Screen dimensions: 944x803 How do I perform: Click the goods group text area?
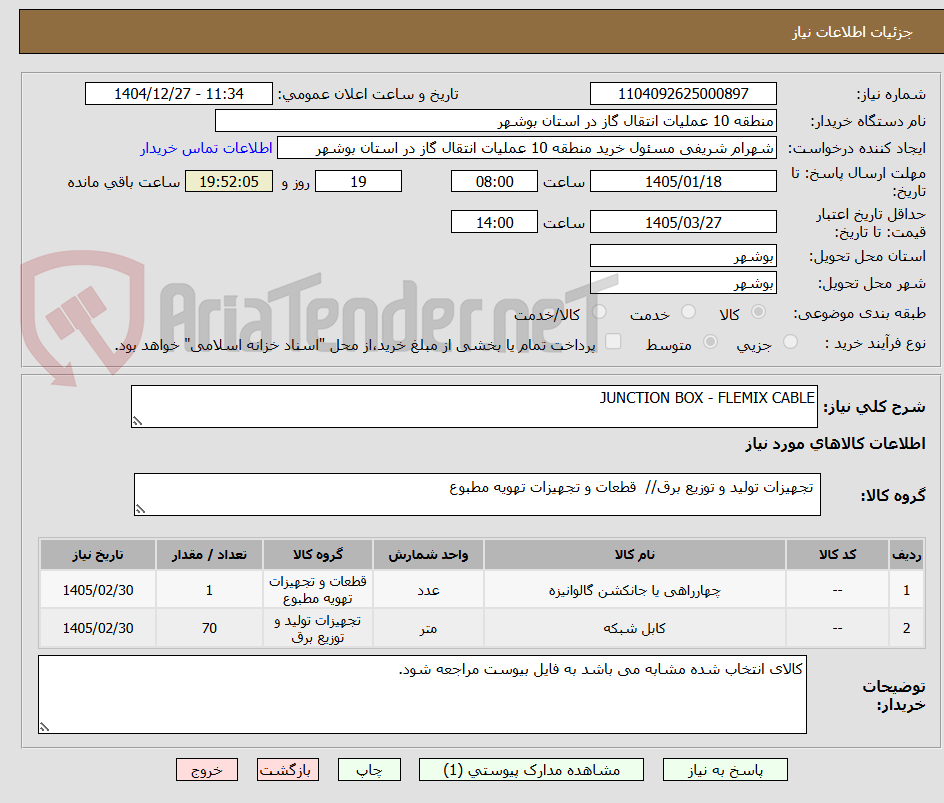(477, 494)
